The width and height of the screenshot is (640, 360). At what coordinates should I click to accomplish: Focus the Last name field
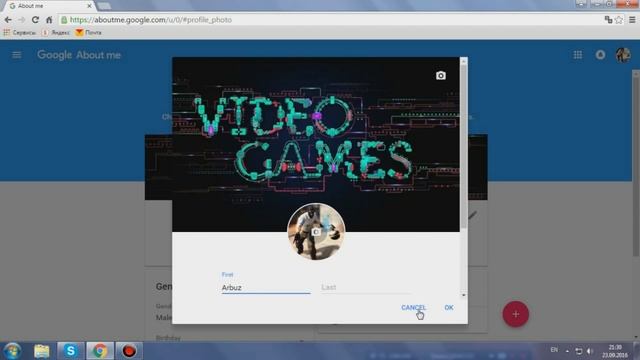click(x=366, y=287)
